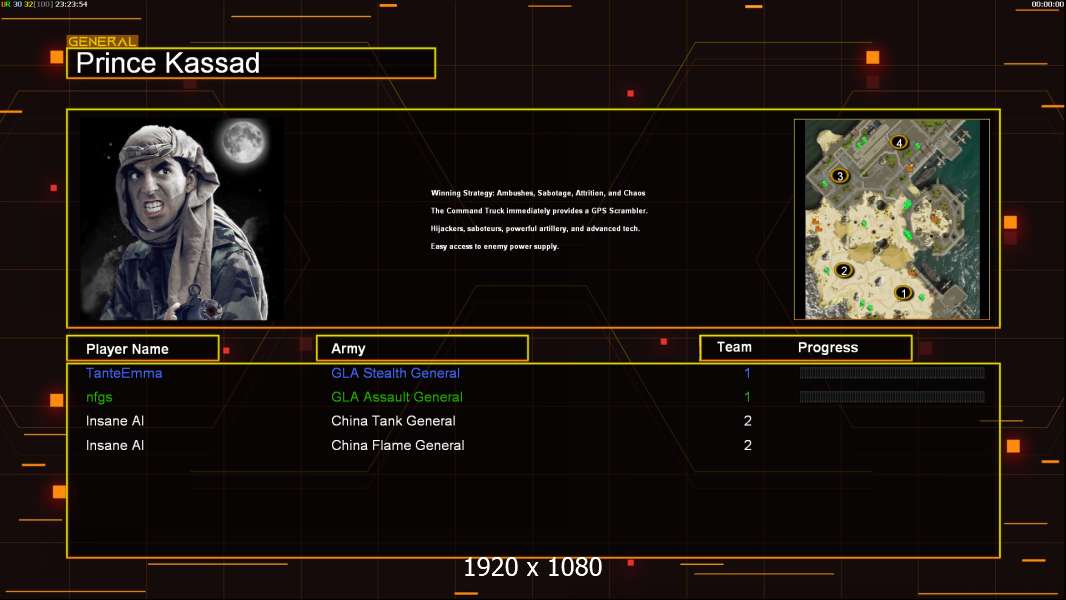Click Easy access to enemy power line

coord(494,246)
